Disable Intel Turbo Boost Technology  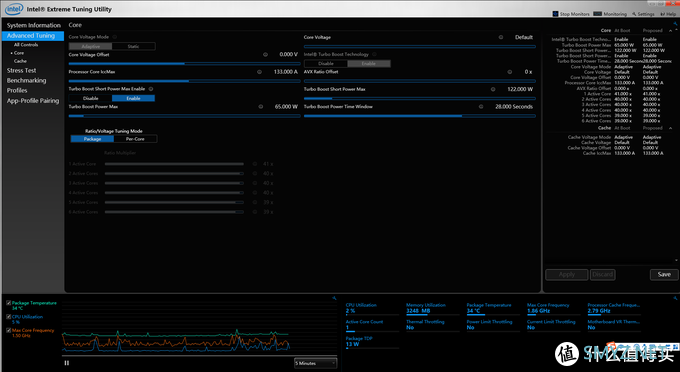[x=326, y=64]
